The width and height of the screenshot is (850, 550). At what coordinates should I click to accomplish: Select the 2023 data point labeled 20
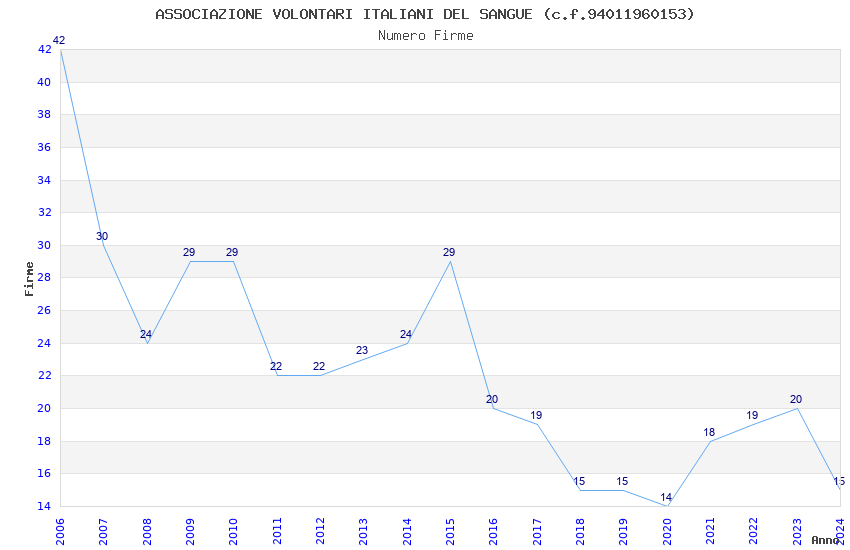(796, 399)
